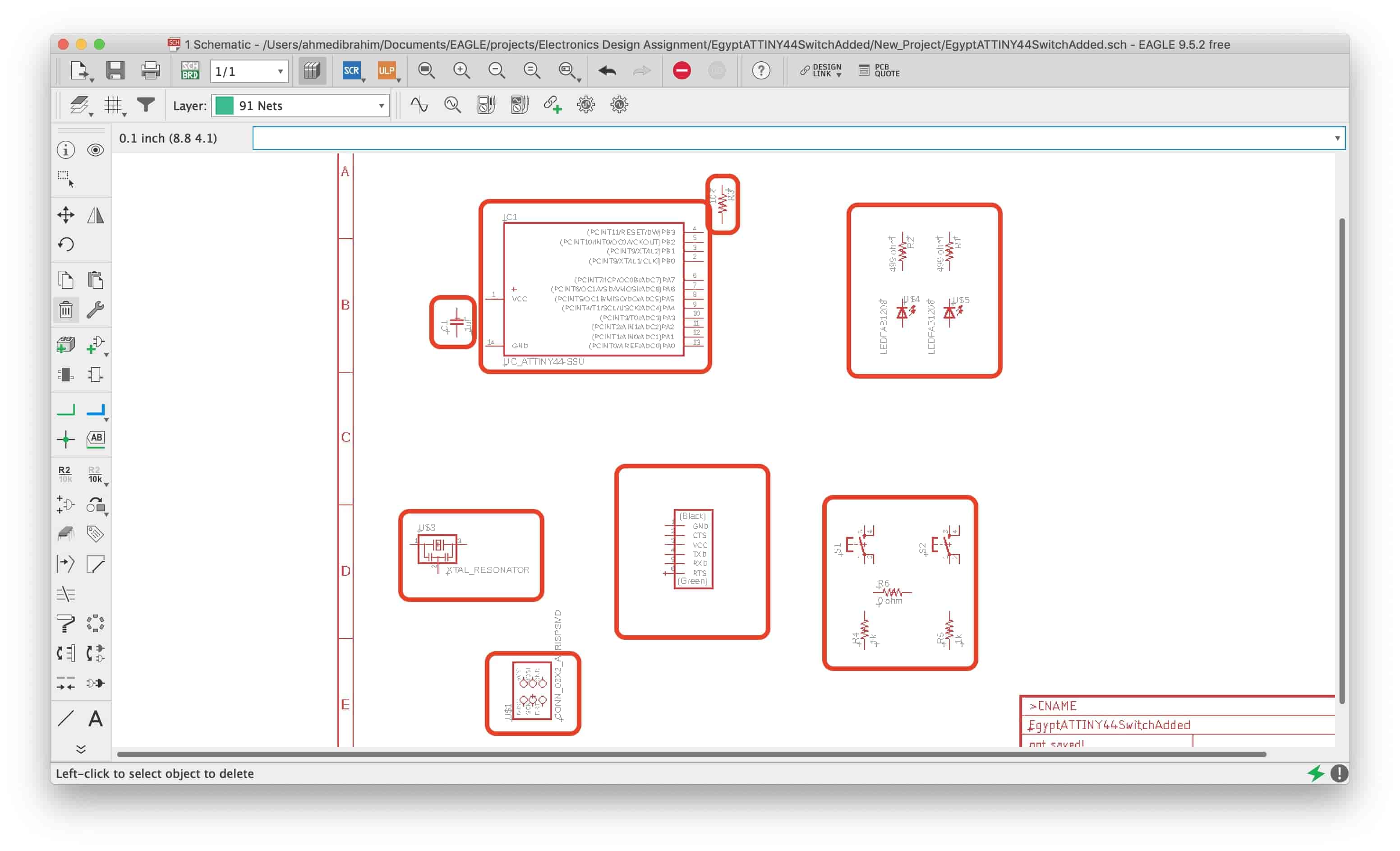
Task: Print the schematic using the printer icon
Action: tap(150, 70)
